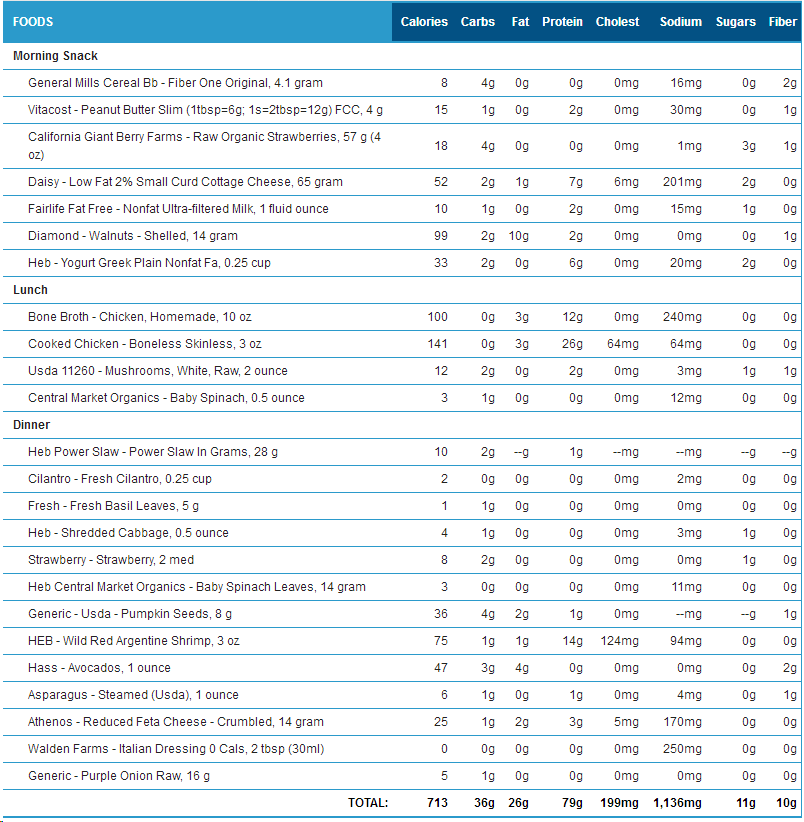Click Walden Farms sodium value 250mg

[x=682, y=749]
